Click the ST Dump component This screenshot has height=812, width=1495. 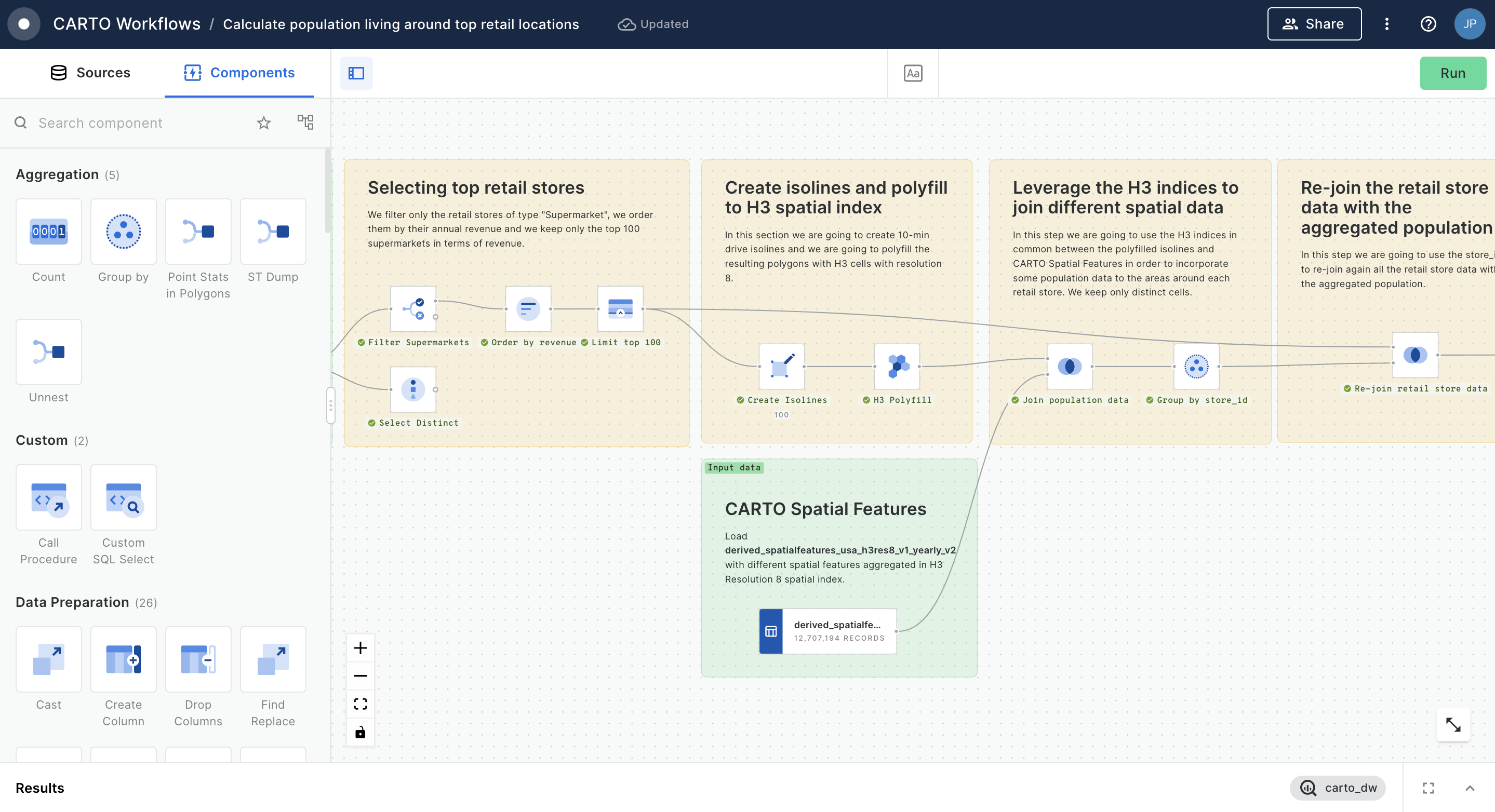tap(273, 232)
